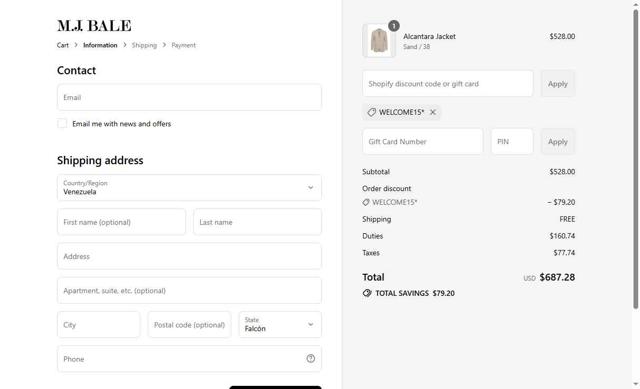Open the State dropdown showing Falcón
Viewport: 640px width, 389px height.
pos(280,325)
